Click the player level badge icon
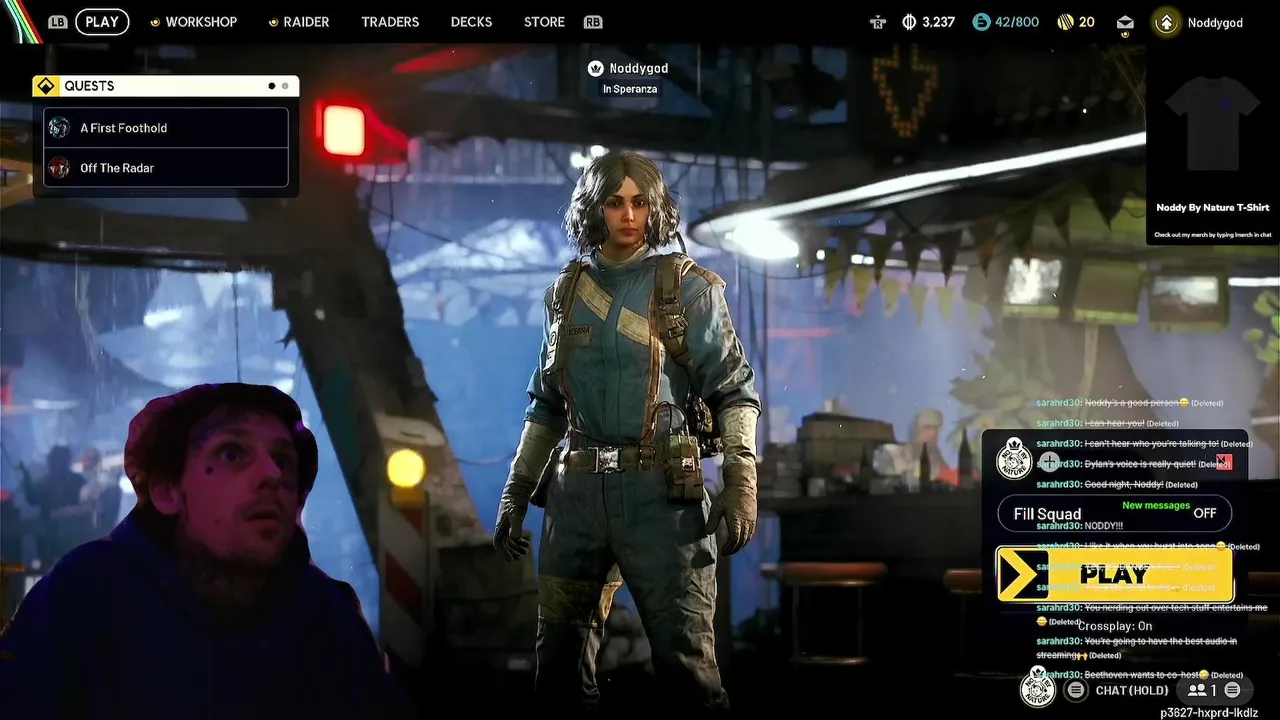The height and width of the screenshot is (720, 1280). (1166, 22)
